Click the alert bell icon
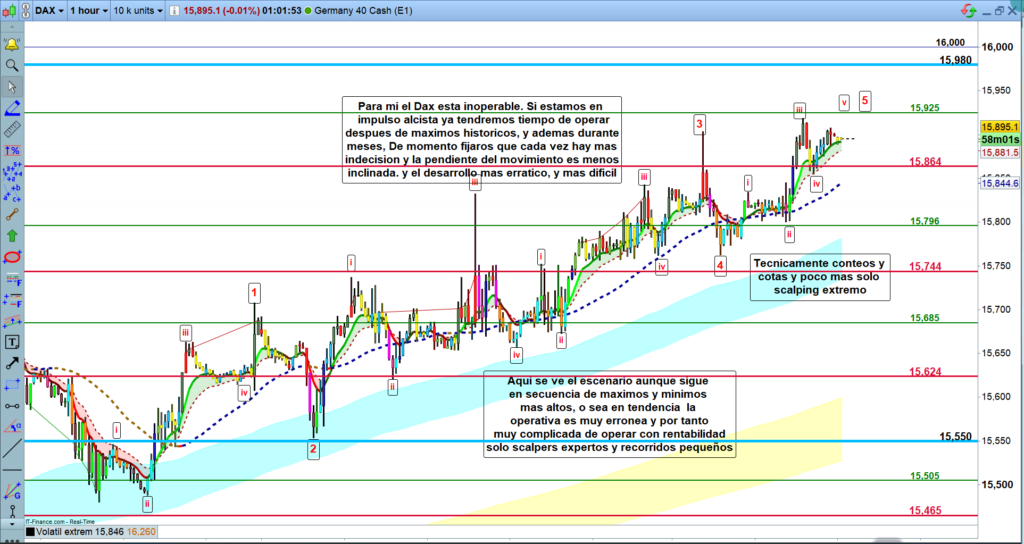Screen dimensions: 1024x544 12,45
